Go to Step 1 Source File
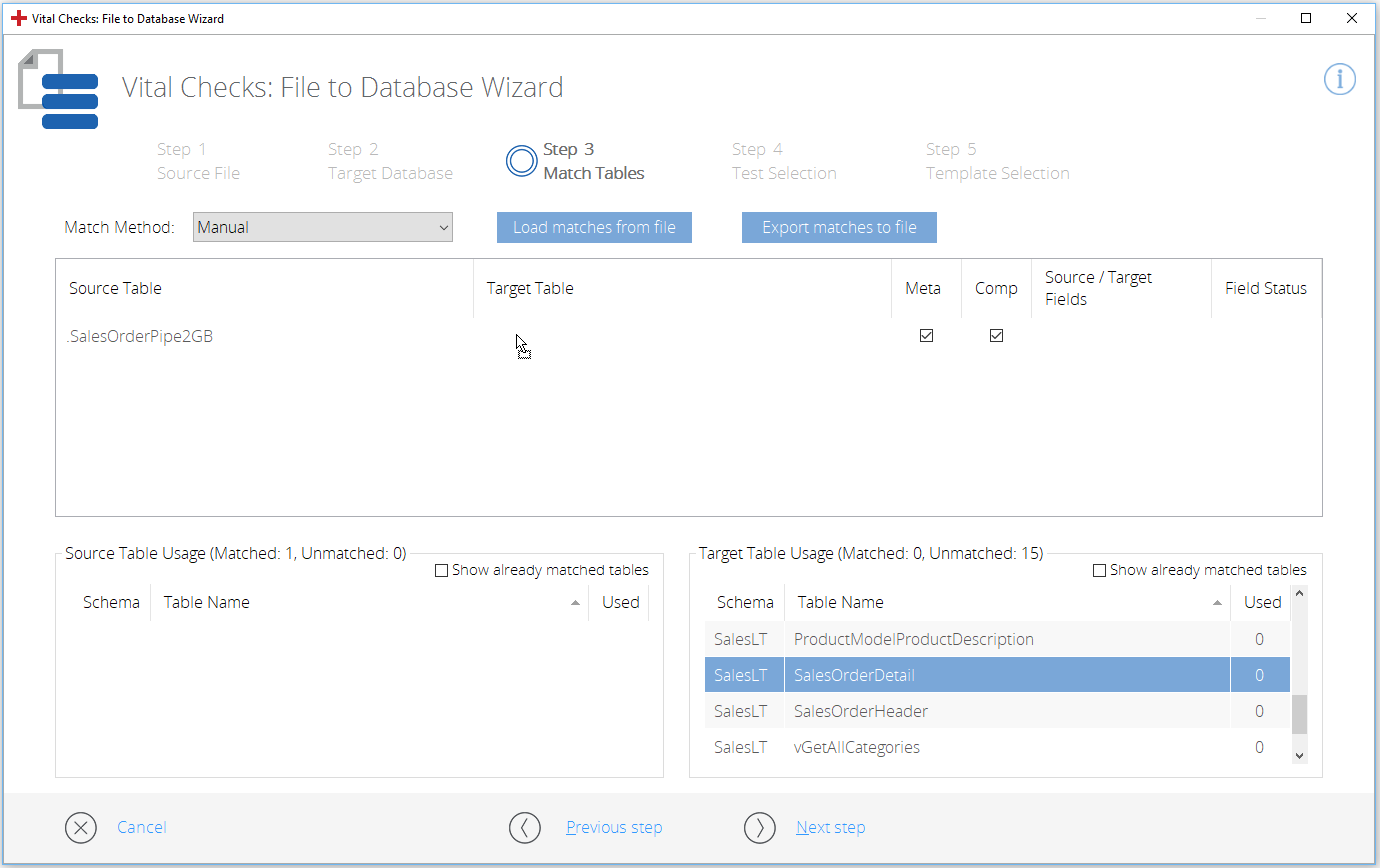Image resolution: width=1380 pixels, height=868 pixels. point(198,161)
